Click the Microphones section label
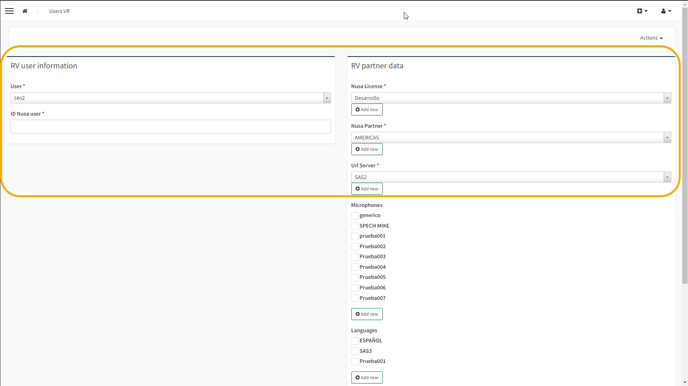The width and height of the screenshot is (688, 386). (367, 205)
